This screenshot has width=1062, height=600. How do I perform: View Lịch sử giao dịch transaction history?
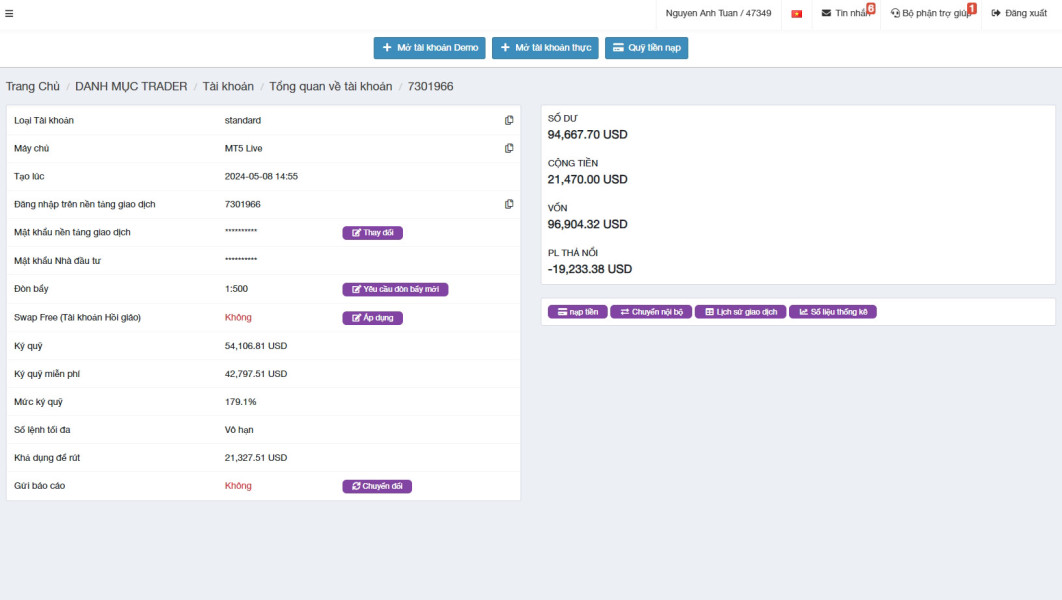740,312
